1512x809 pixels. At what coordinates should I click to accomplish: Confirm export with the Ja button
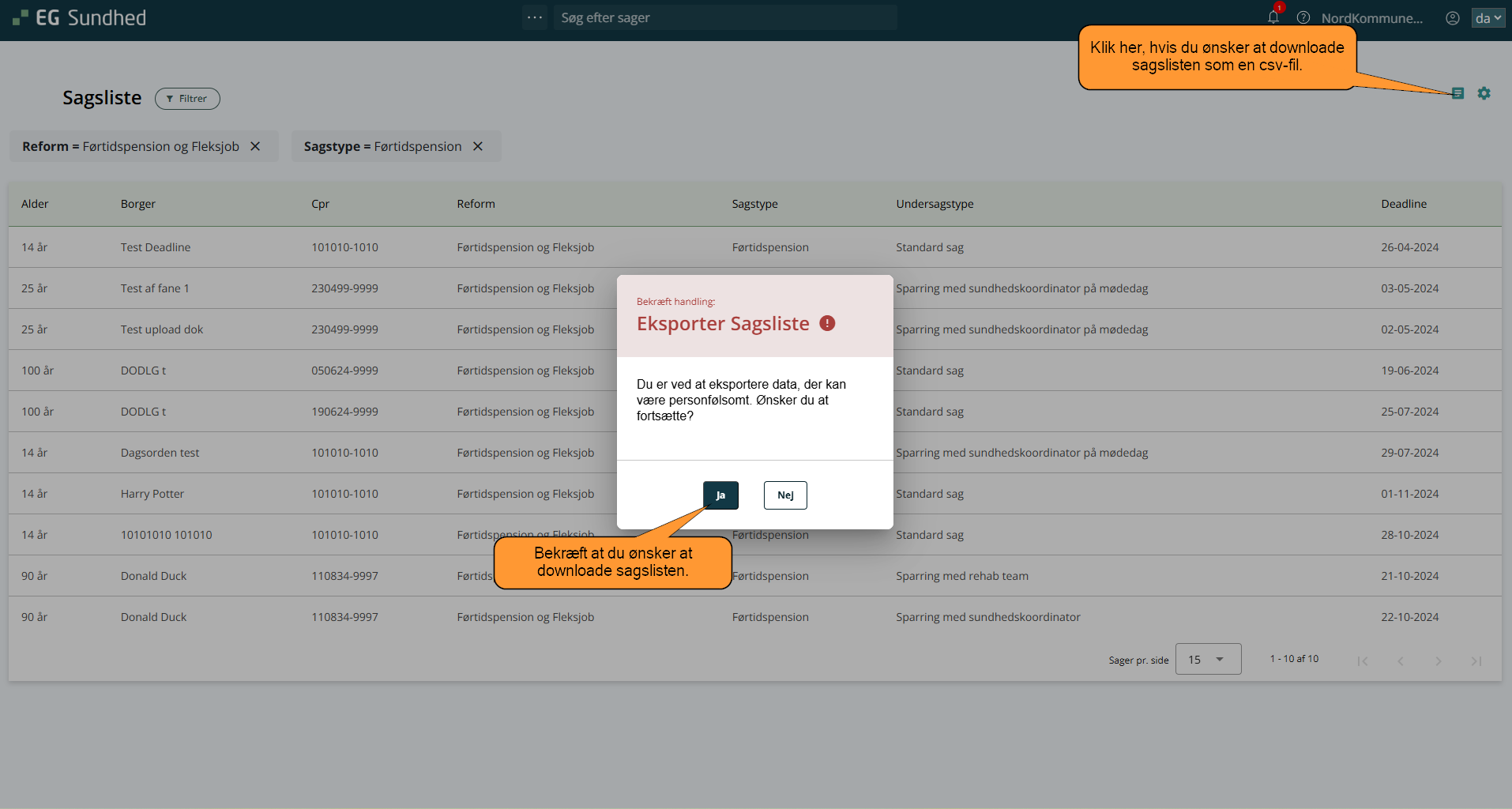pos(720,495)
